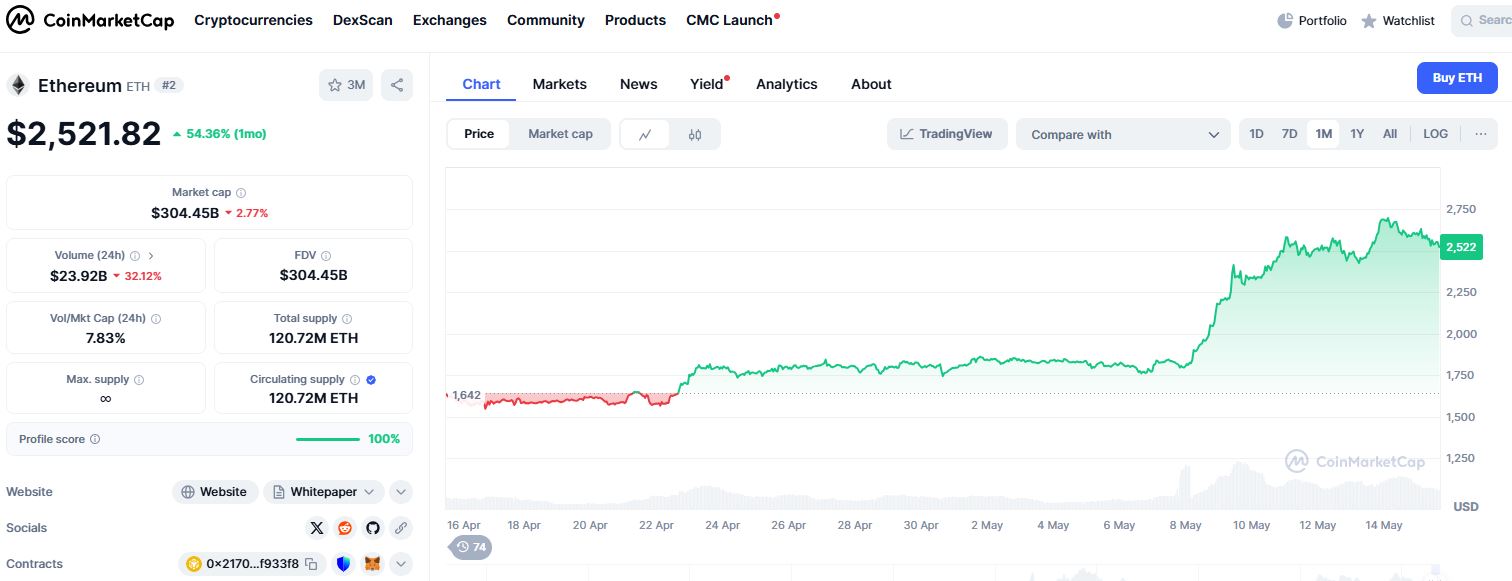Viewport: 1512px width, 581px height.
Task: Open the Watchlist star link in header
Action: click(x=1398, y=20)
